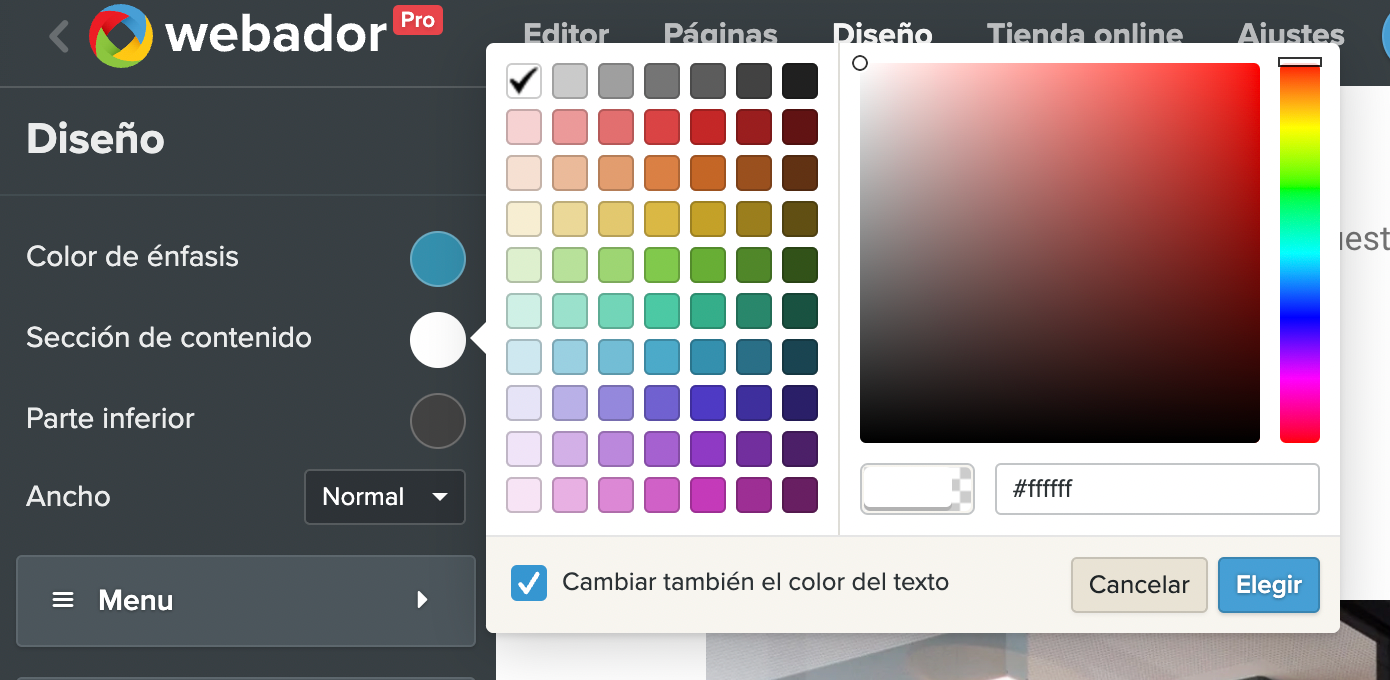Screen dimensions: 1390x680
Task: Click inside the saturation gradient picker area
Action: [x=1059, y=253]
